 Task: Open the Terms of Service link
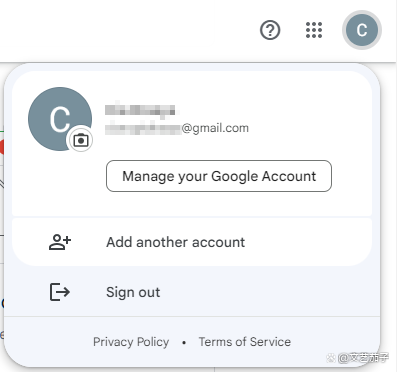click(245, 342)
